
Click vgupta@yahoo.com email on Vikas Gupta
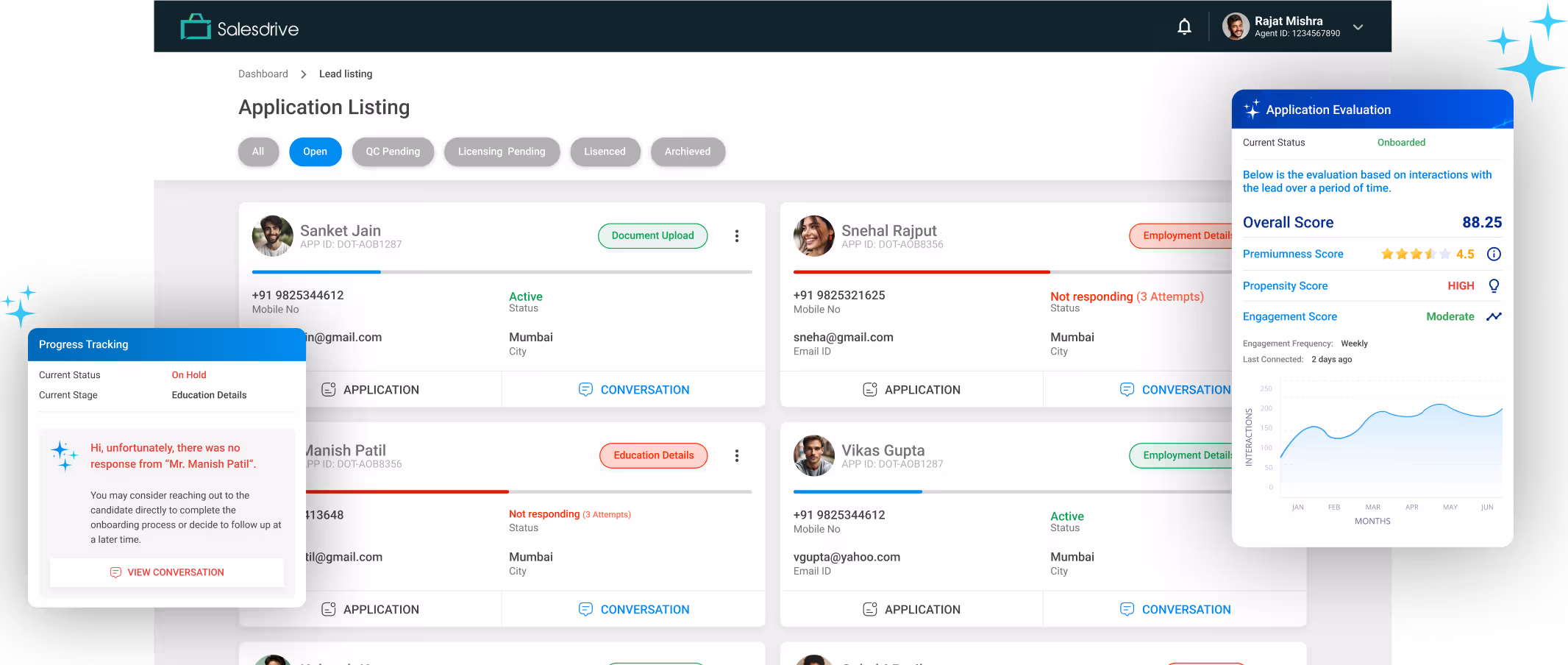tap(847, 557)
